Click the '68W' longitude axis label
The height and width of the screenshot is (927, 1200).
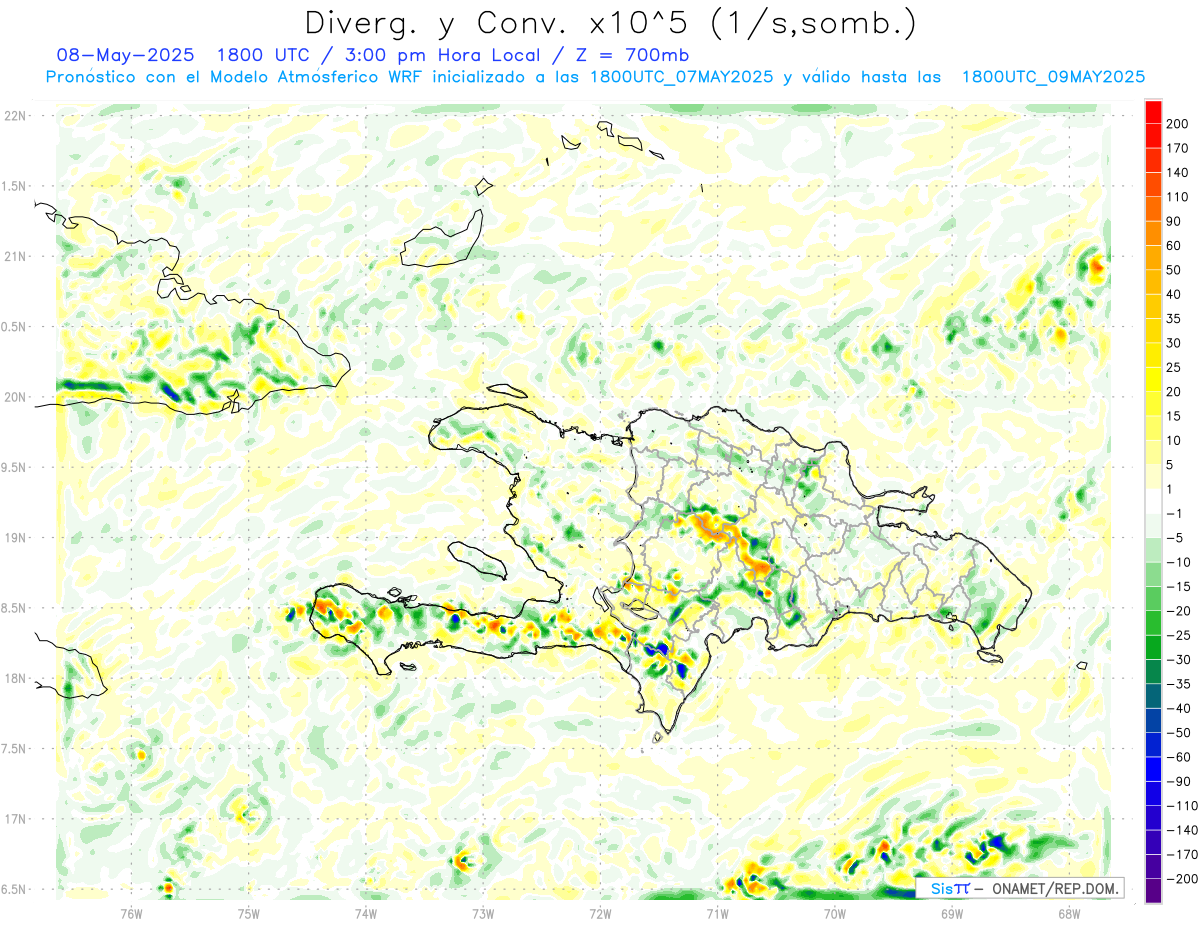click(x=1069, y=913)
